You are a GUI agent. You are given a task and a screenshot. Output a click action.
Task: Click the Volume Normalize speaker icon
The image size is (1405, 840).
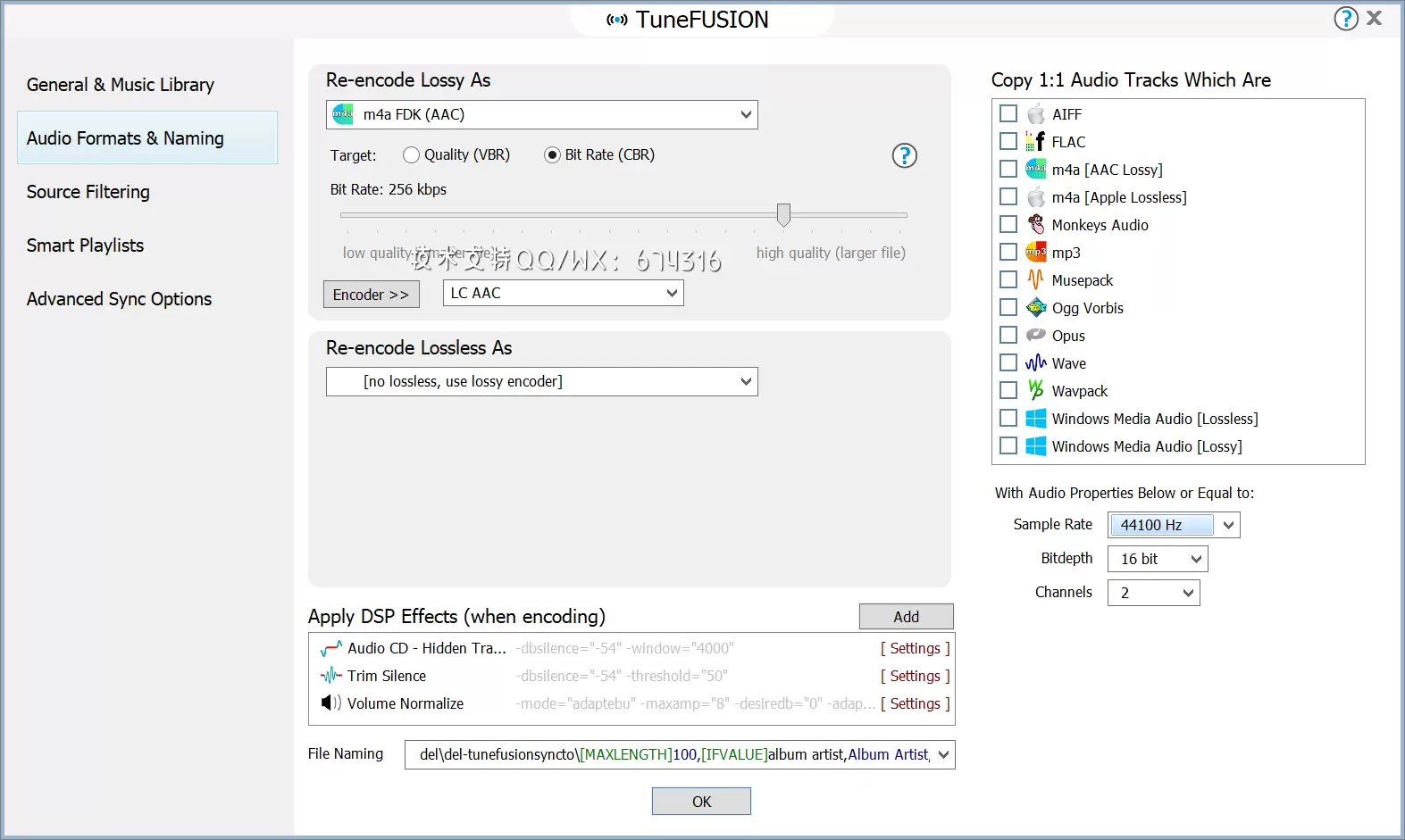click(331, 703)
